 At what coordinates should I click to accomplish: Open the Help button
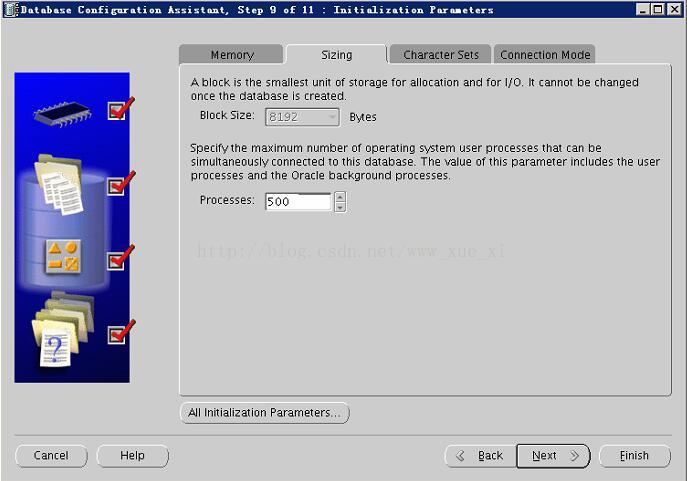click(x=132, y=456)
